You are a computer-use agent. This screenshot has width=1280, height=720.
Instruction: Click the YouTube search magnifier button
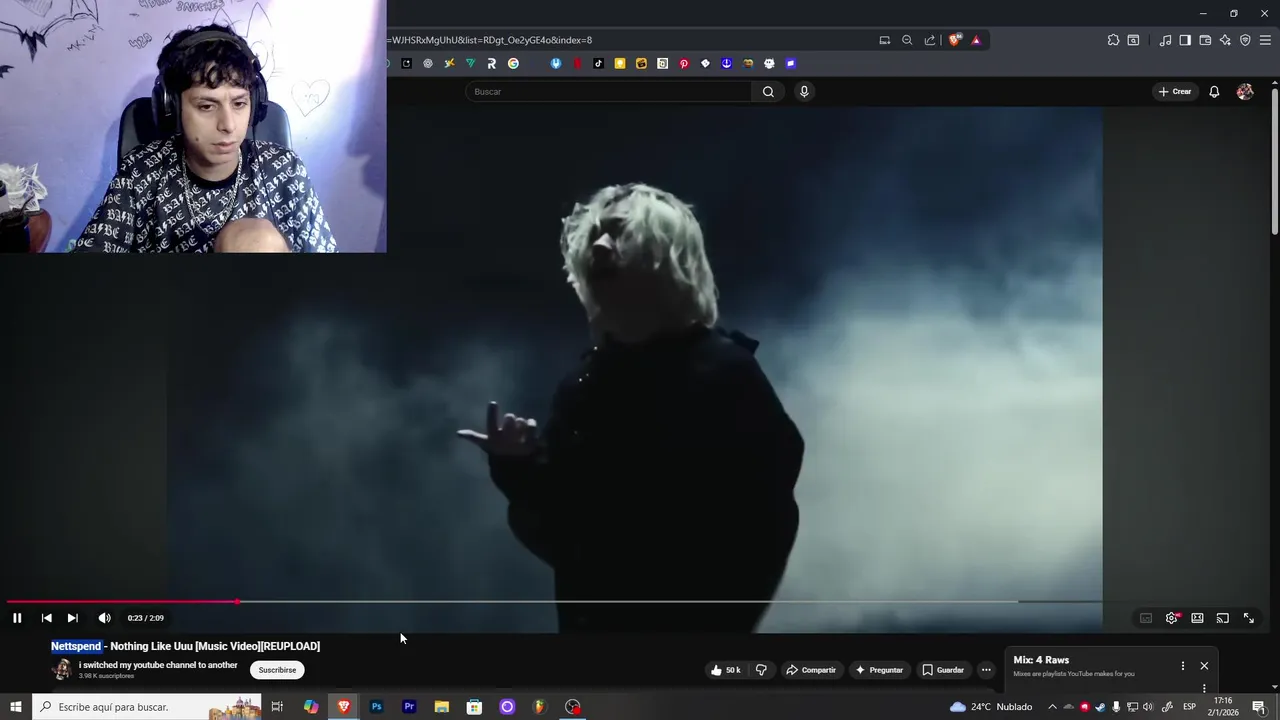tap(768, 91)
